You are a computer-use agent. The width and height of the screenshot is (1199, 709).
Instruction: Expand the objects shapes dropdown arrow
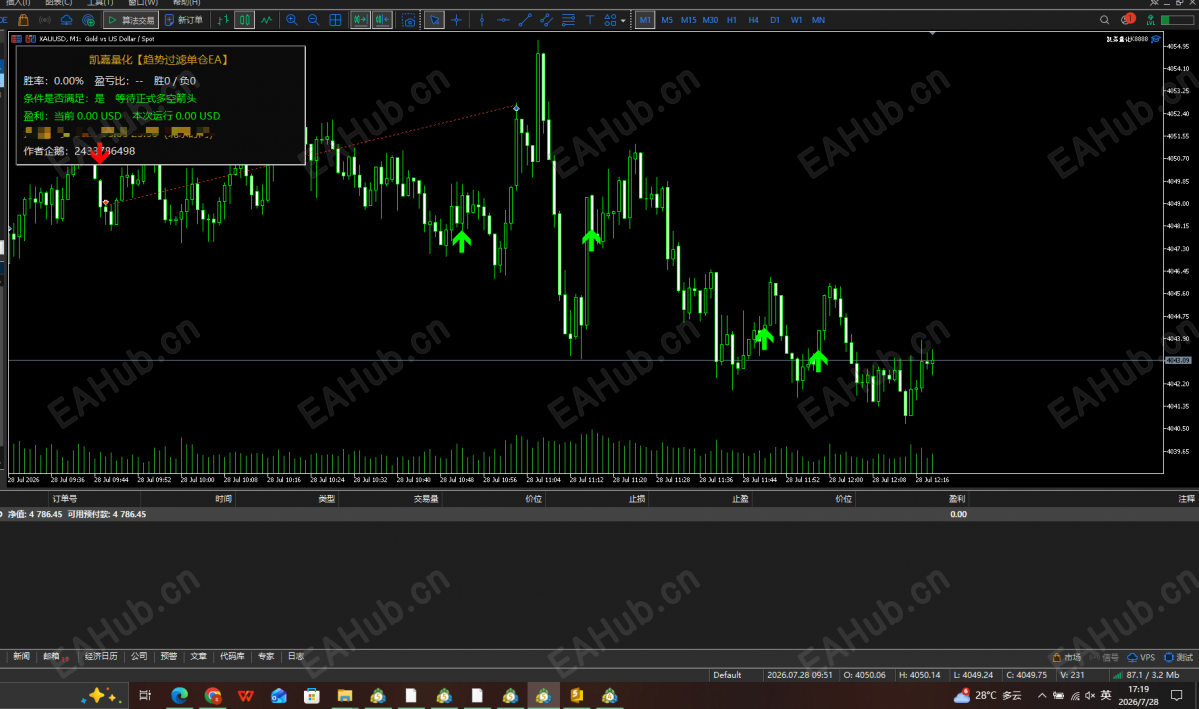[623, 21]
